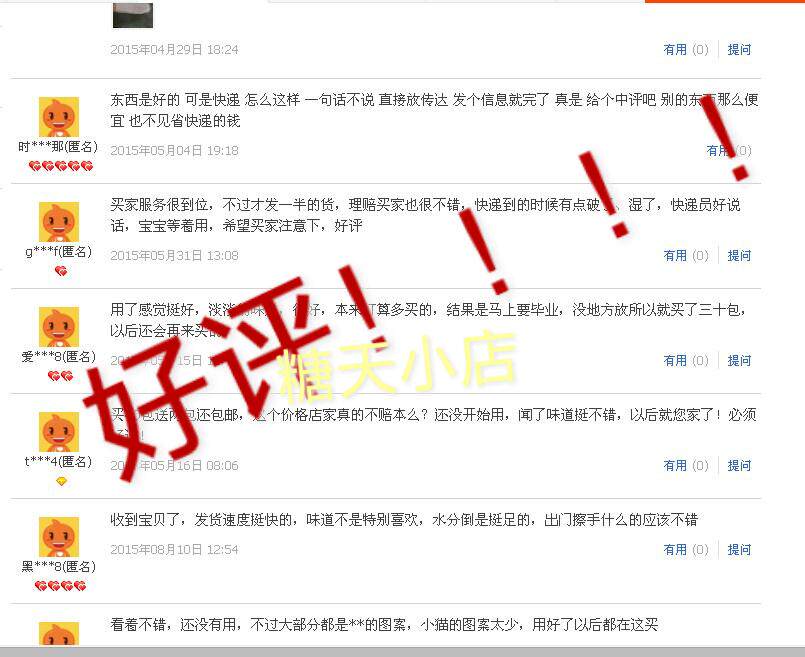Screen dimensions: 805x657
Task: Click 提问 on the 爱***8 review
Action: [x=739, y=360]
